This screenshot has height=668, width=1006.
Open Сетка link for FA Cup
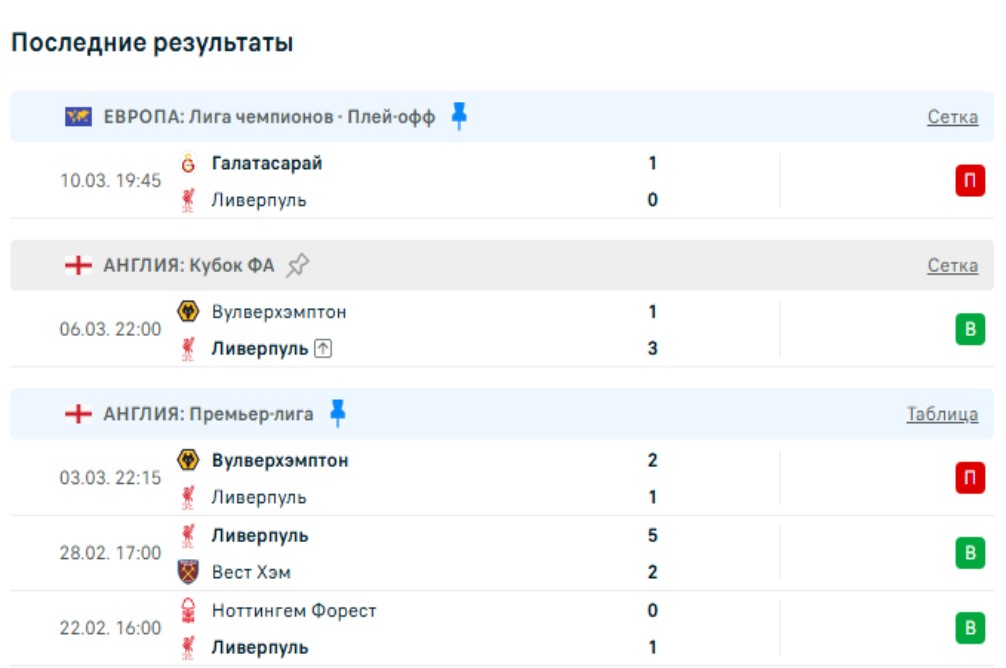tap(952, 265)
